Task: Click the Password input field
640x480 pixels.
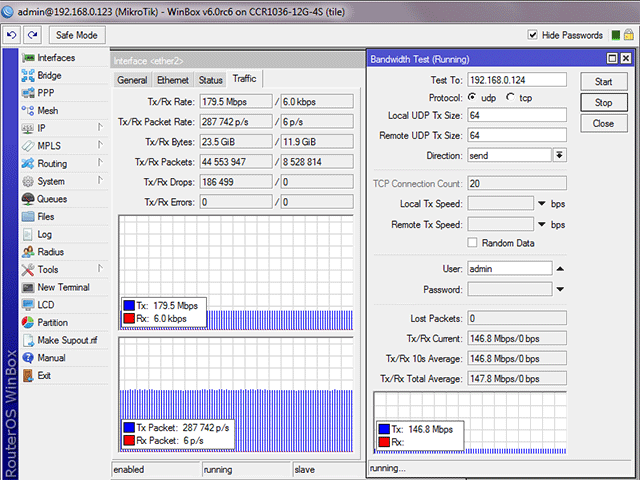Action: 510,289
